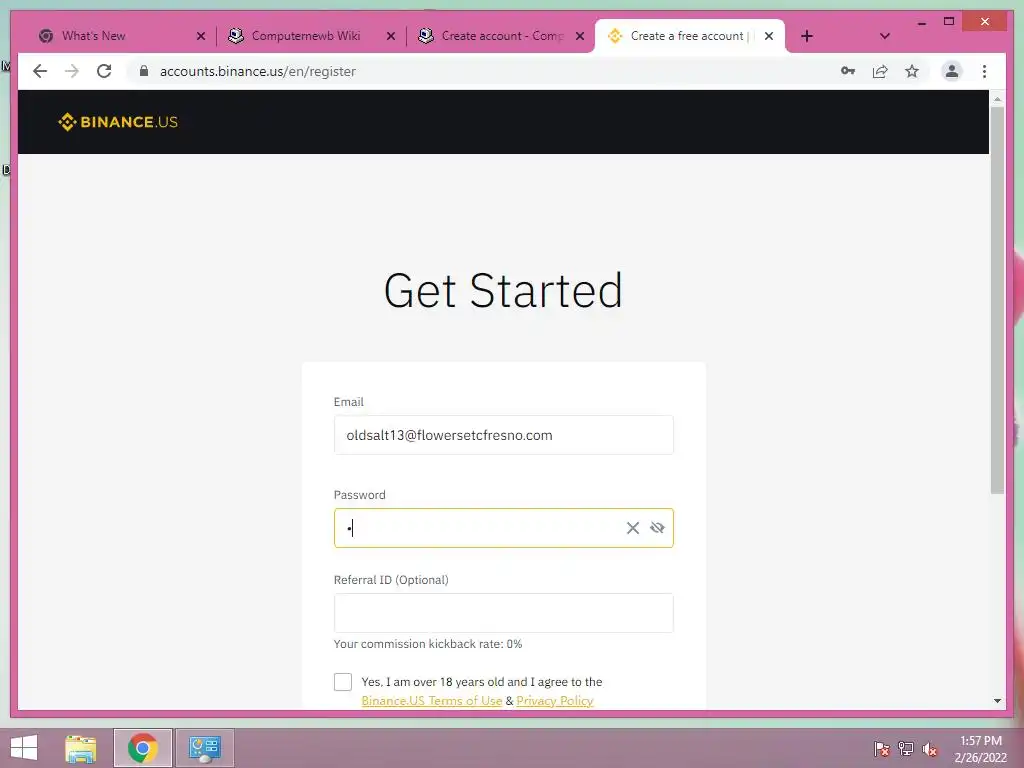Open the taskbar clock and date
This screenshot has height=768, width=1024.
[980, 748]
